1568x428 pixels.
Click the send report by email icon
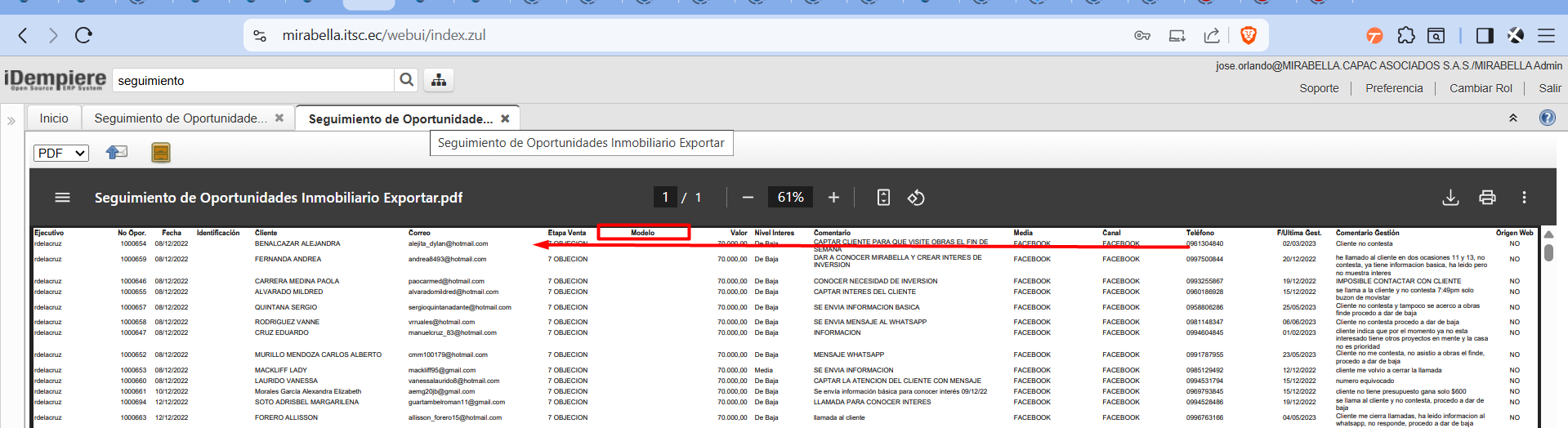pos(117,153)
